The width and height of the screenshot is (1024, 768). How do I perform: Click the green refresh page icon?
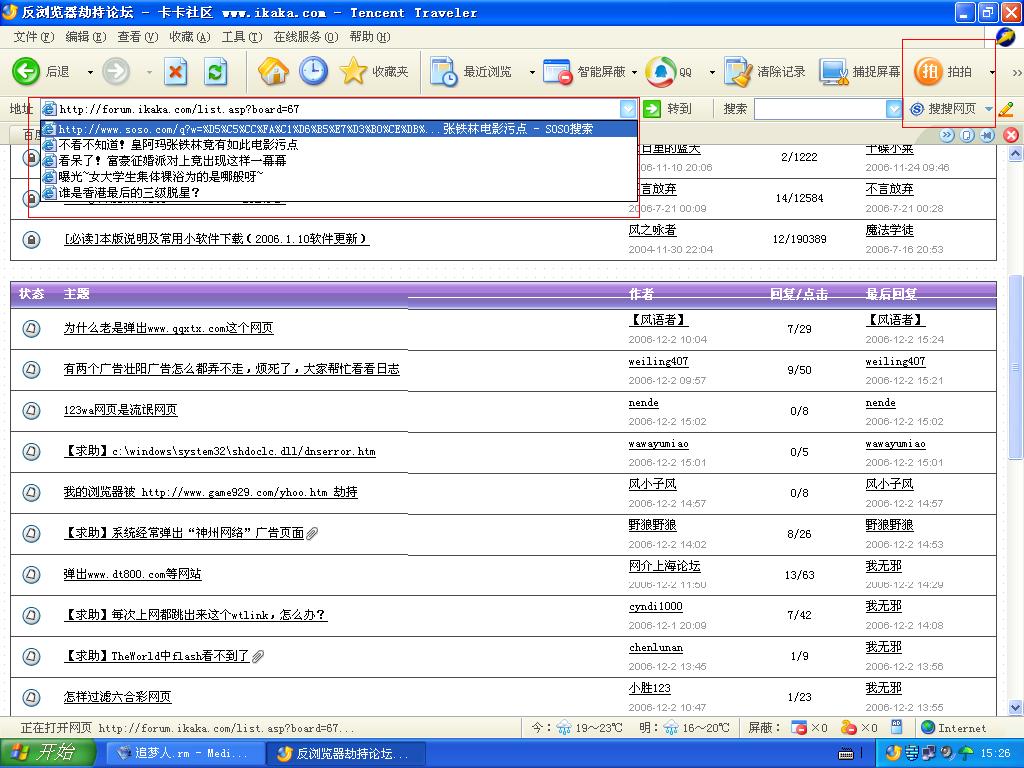point(215,72)
